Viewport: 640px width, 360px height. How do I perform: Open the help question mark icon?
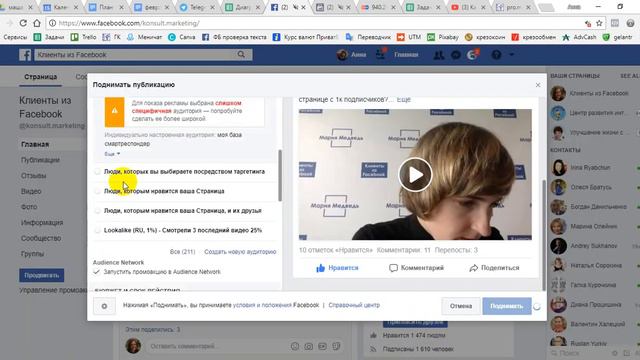point(496,55)
